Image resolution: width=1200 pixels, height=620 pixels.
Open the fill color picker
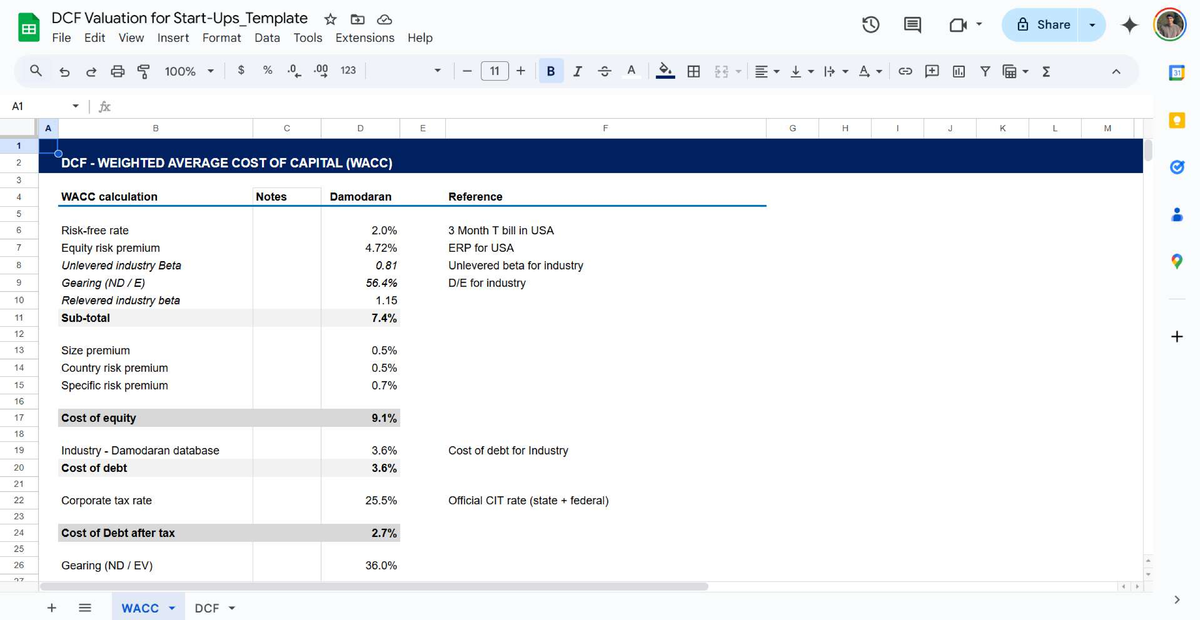[x=666, y=70]
